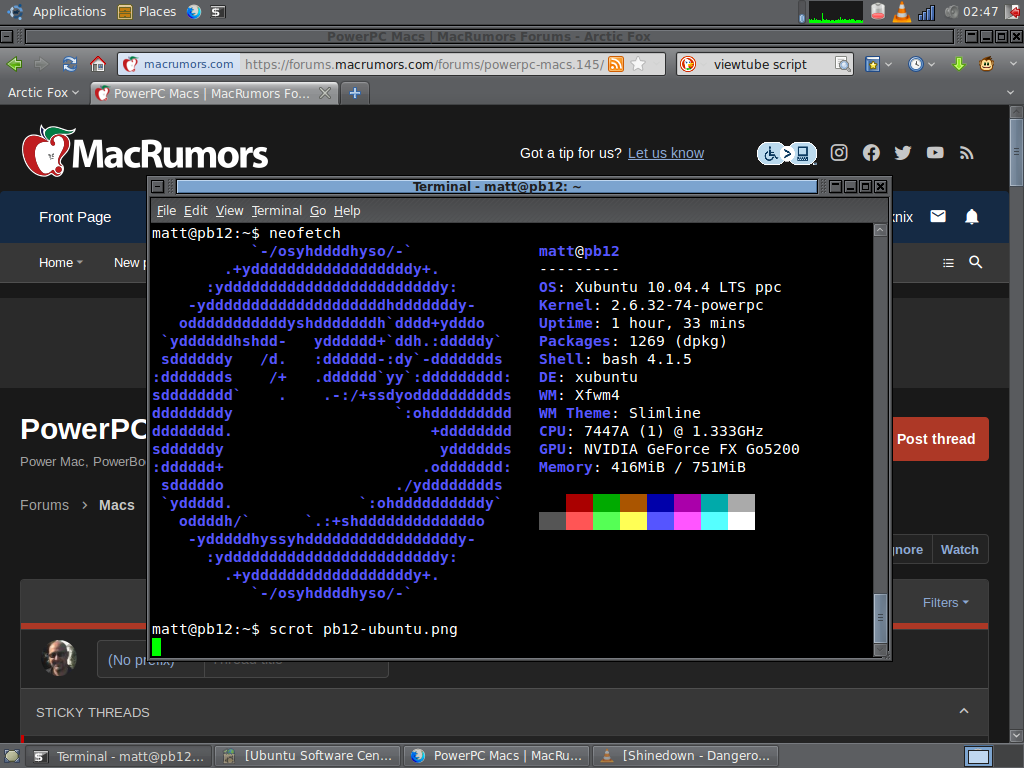This screenshot has height=768, width=1024.
Task: Open the terminal File menu
Action: coord(167,211)
